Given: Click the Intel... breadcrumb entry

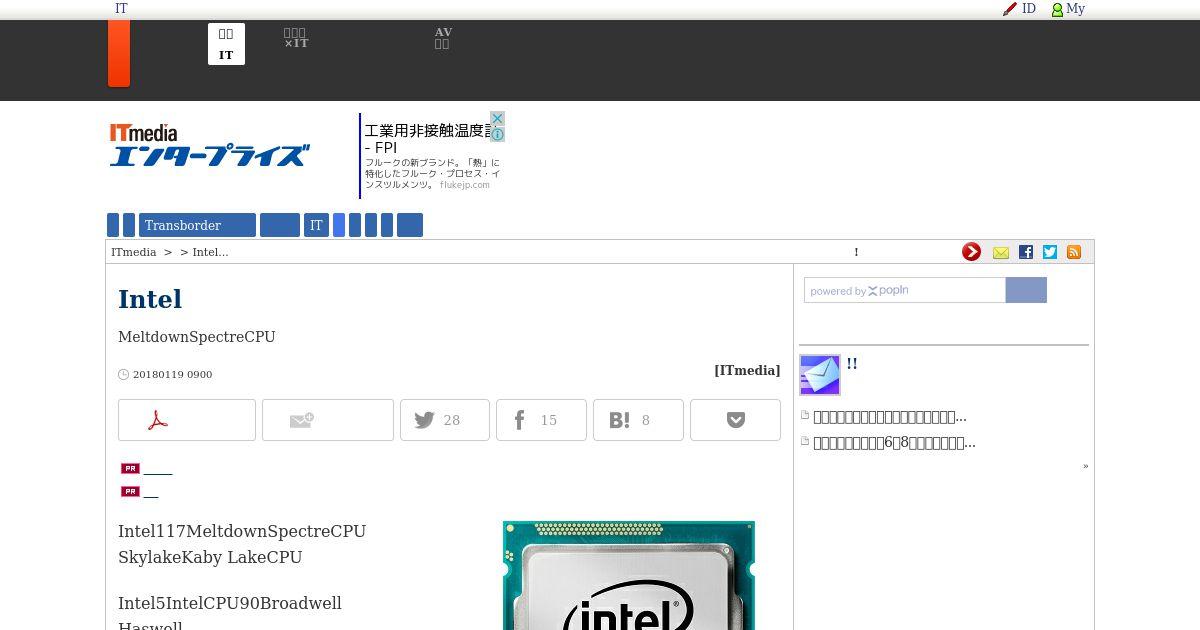Looking at the screenshot, I should pyautogui.click(x=210, y=252).
